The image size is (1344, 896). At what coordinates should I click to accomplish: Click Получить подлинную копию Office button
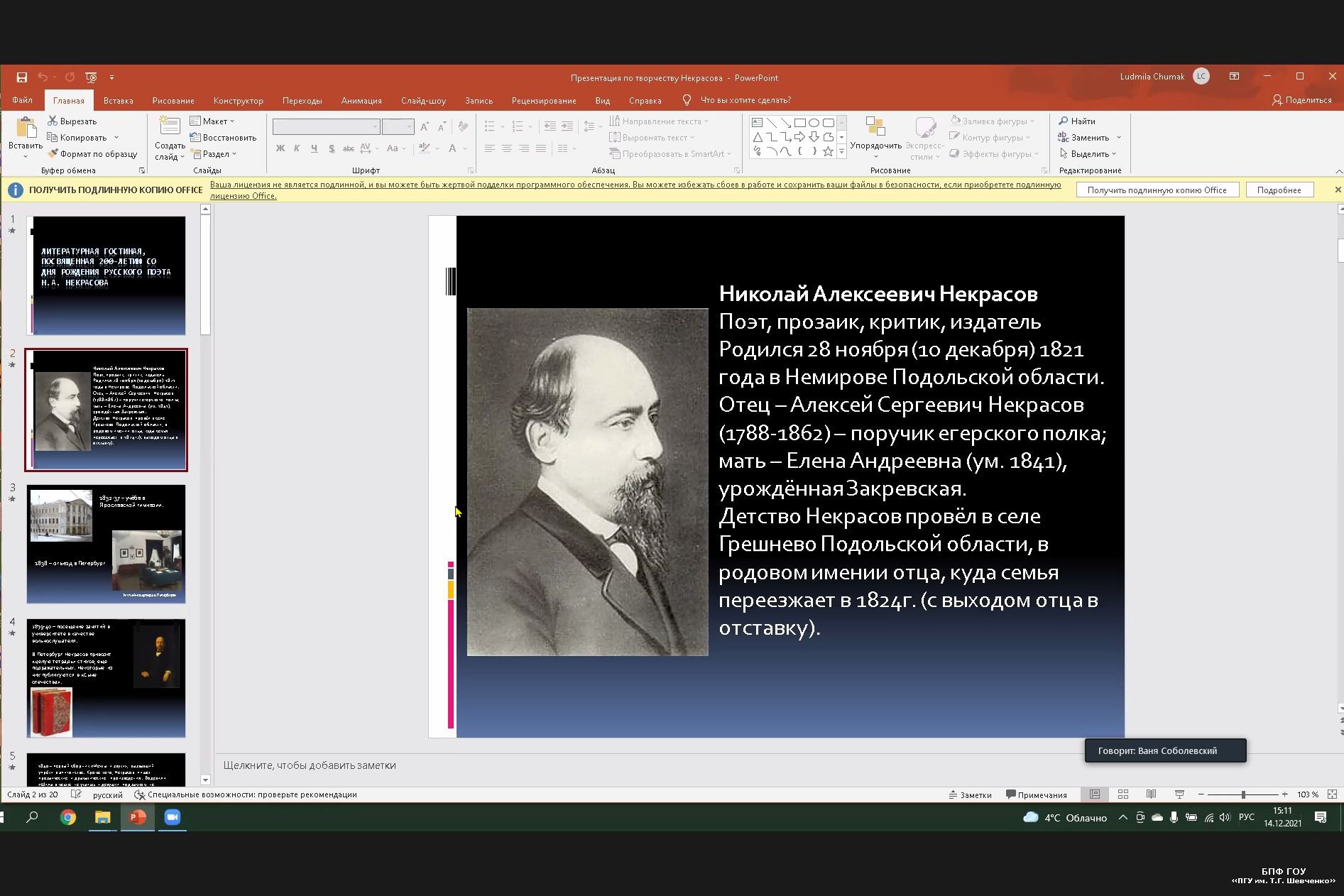point(1157,190)
